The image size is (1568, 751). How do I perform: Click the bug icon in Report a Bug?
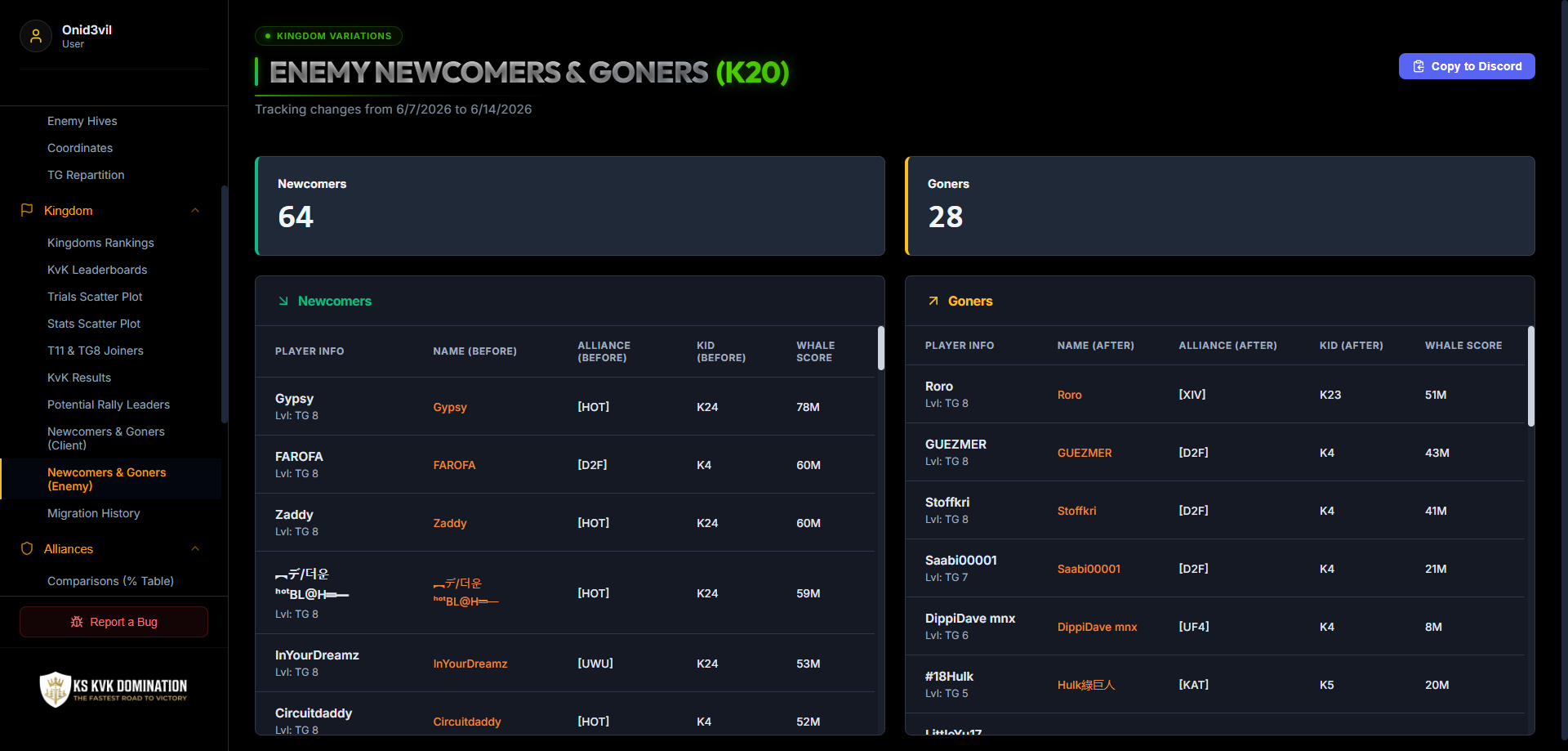tap(77, 622)
